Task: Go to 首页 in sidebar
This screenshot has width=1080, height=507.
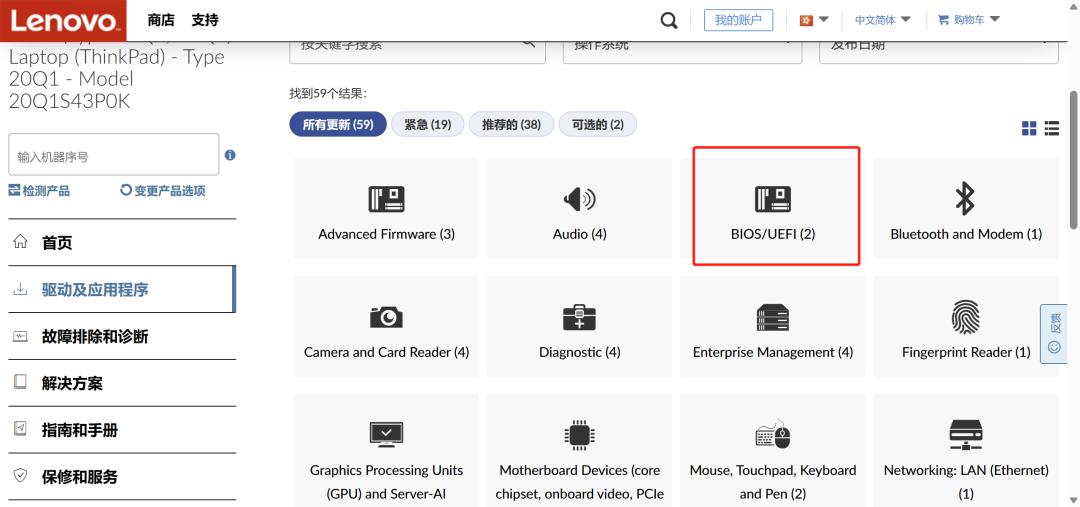Action: [122, 242]
